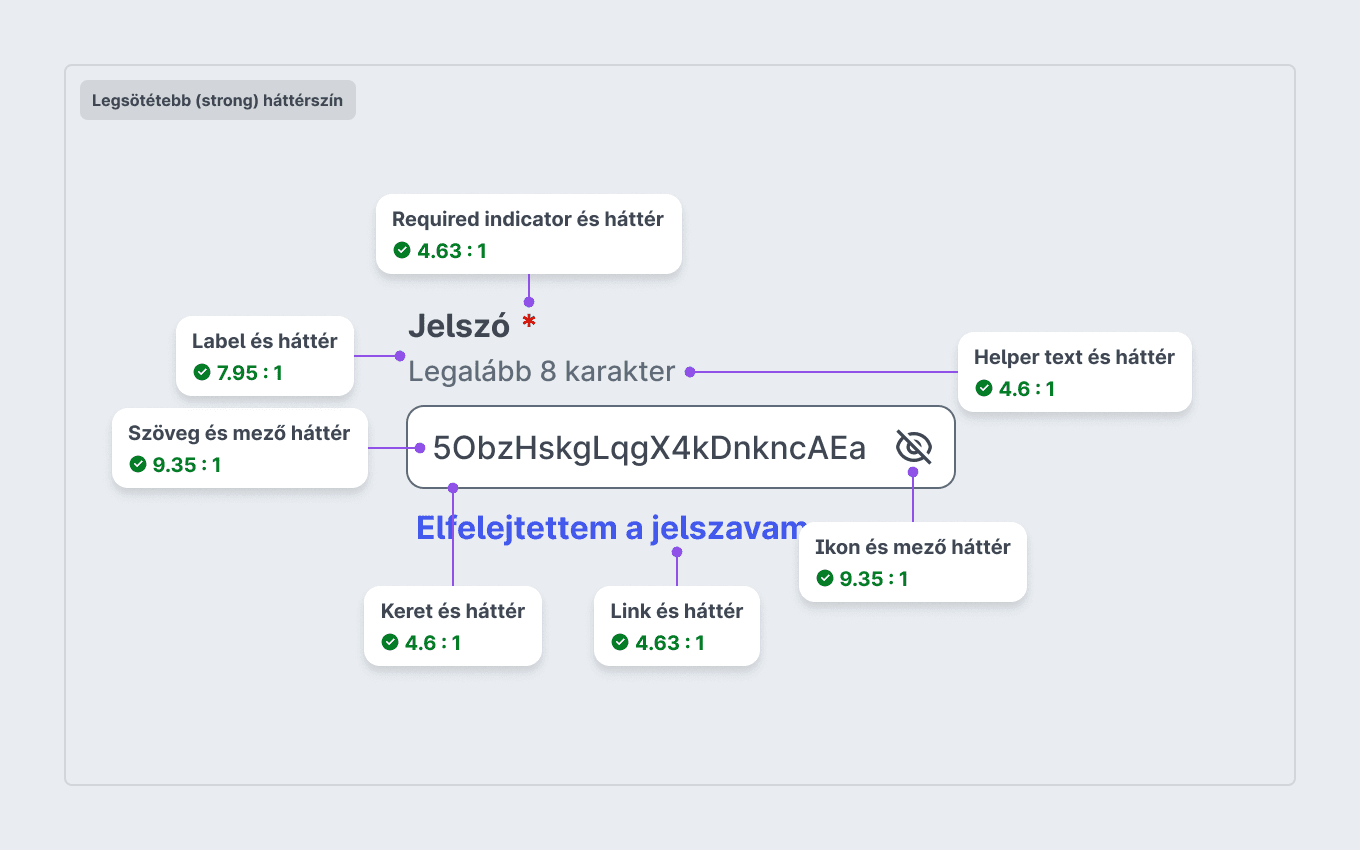Click the 9.35 : 1 value in Szöveg card
1360x850 pixels.
187,465
